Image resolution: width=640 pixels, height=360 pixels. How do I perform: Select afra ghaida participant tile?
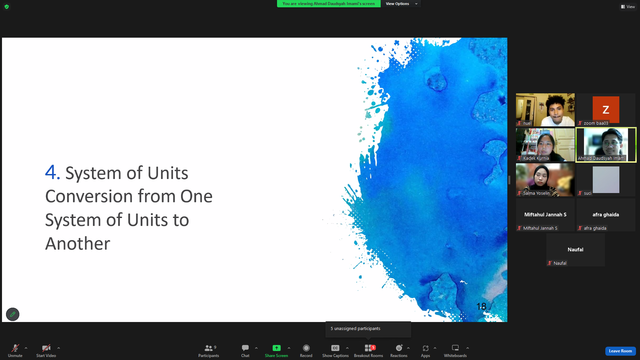point(606,215)
